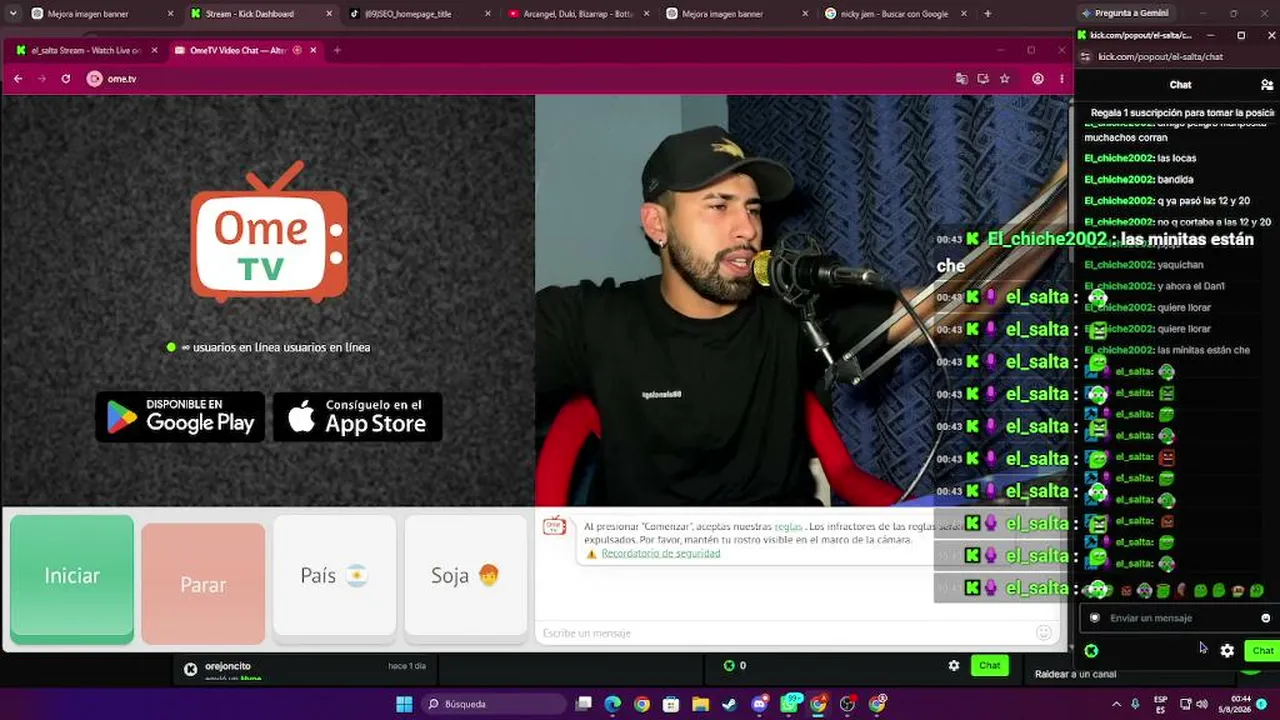
Task: Open the emoji picker in the OmeTV message box
Action: coord(1044,632)
